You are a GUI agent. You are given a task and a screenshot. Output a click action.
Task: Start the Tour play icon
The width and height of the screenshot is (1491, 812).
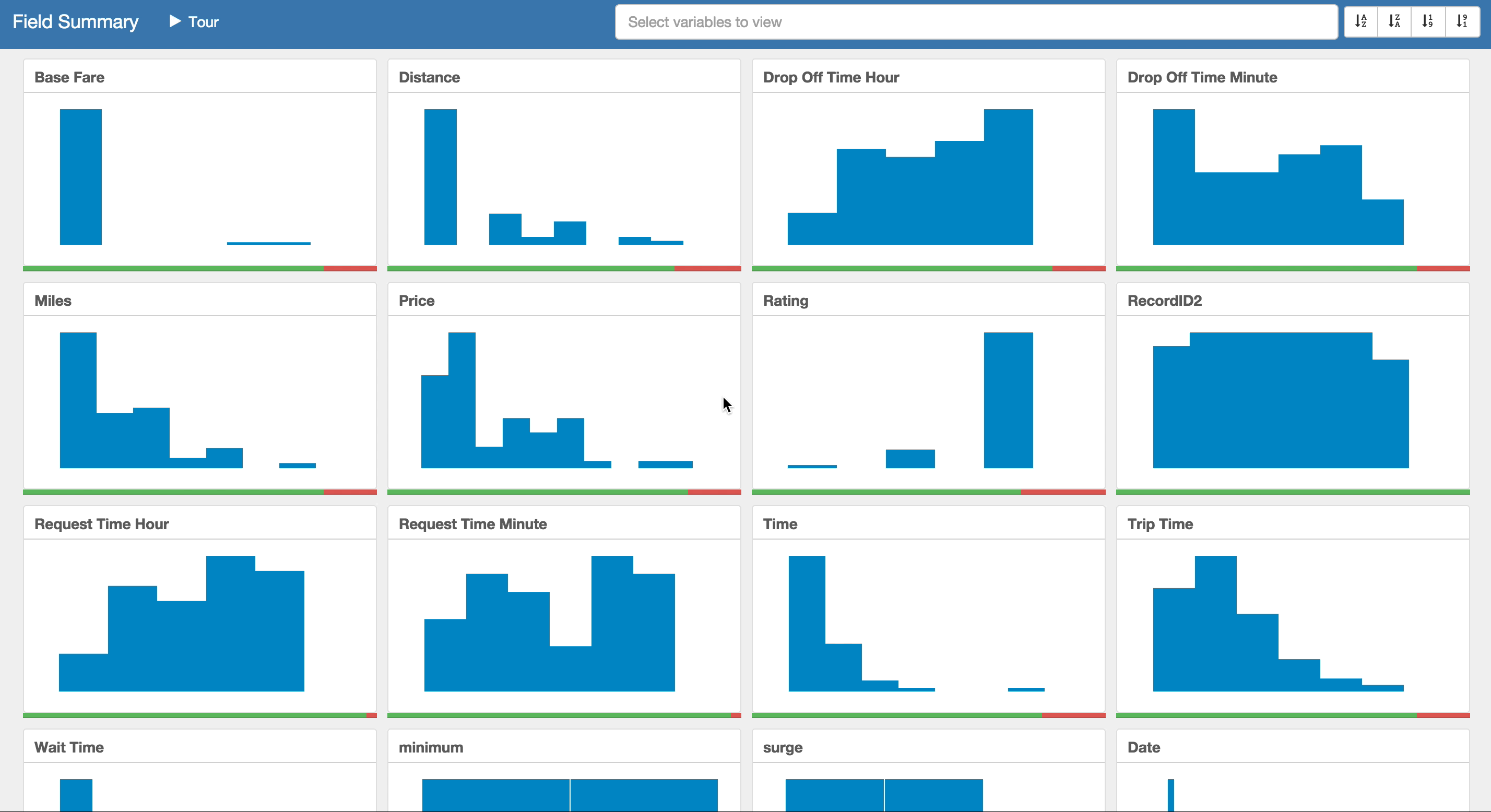[175, 21]
